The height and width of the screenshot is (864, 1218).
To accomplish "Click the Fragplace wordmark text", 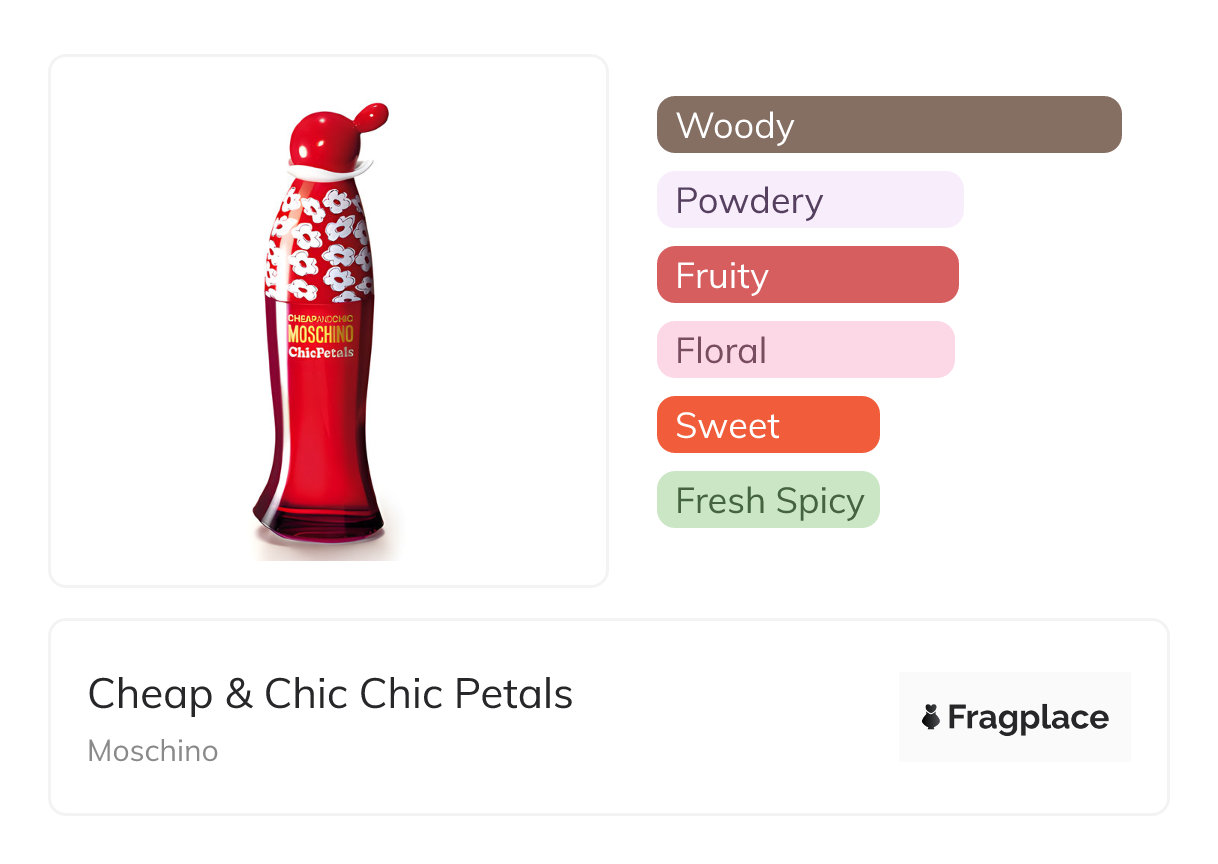I will pyautogui.click(x=1028, y=717).
